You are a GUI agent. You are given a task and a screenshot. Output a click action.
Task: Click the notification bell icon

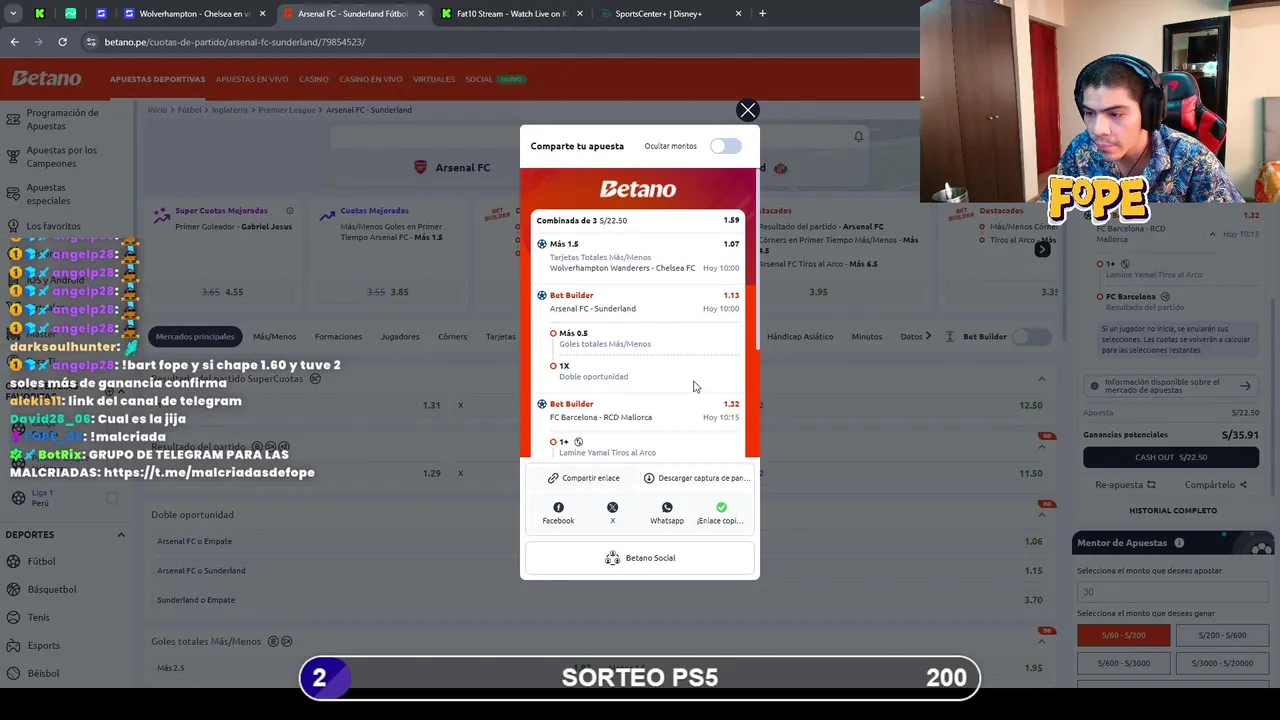click(858, 137)
